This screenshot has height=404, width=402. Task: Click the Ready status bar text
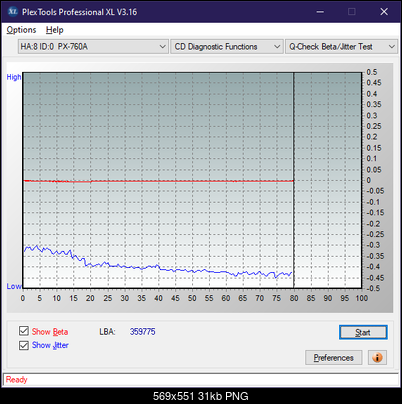coord(16,380)
